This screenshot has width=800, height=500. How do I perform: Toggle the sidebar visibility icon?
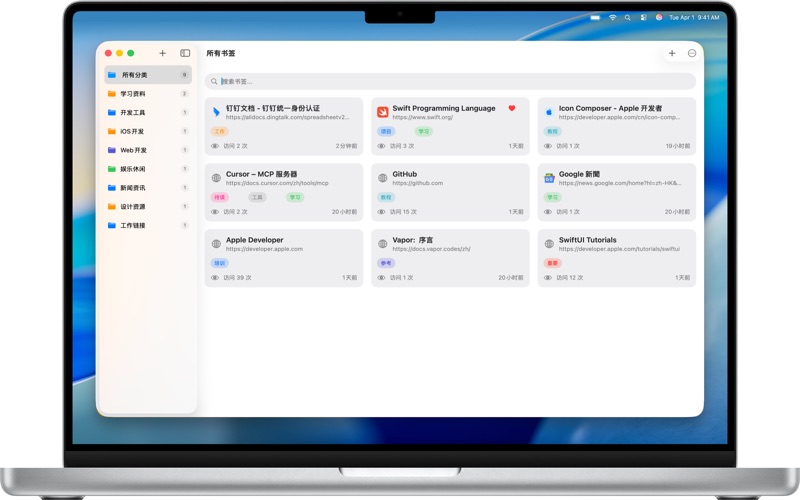tap(185, 53)
